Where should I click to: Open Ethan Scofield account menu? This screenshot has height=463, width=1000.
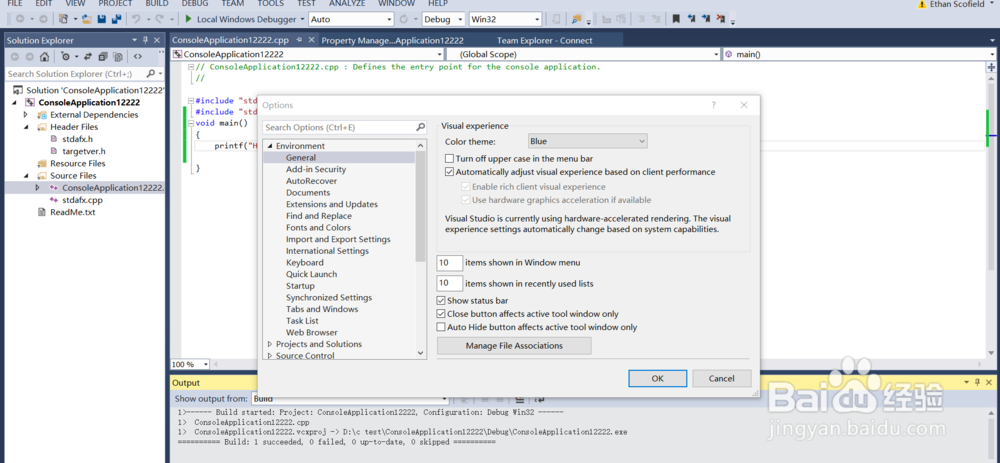(962, 4)
